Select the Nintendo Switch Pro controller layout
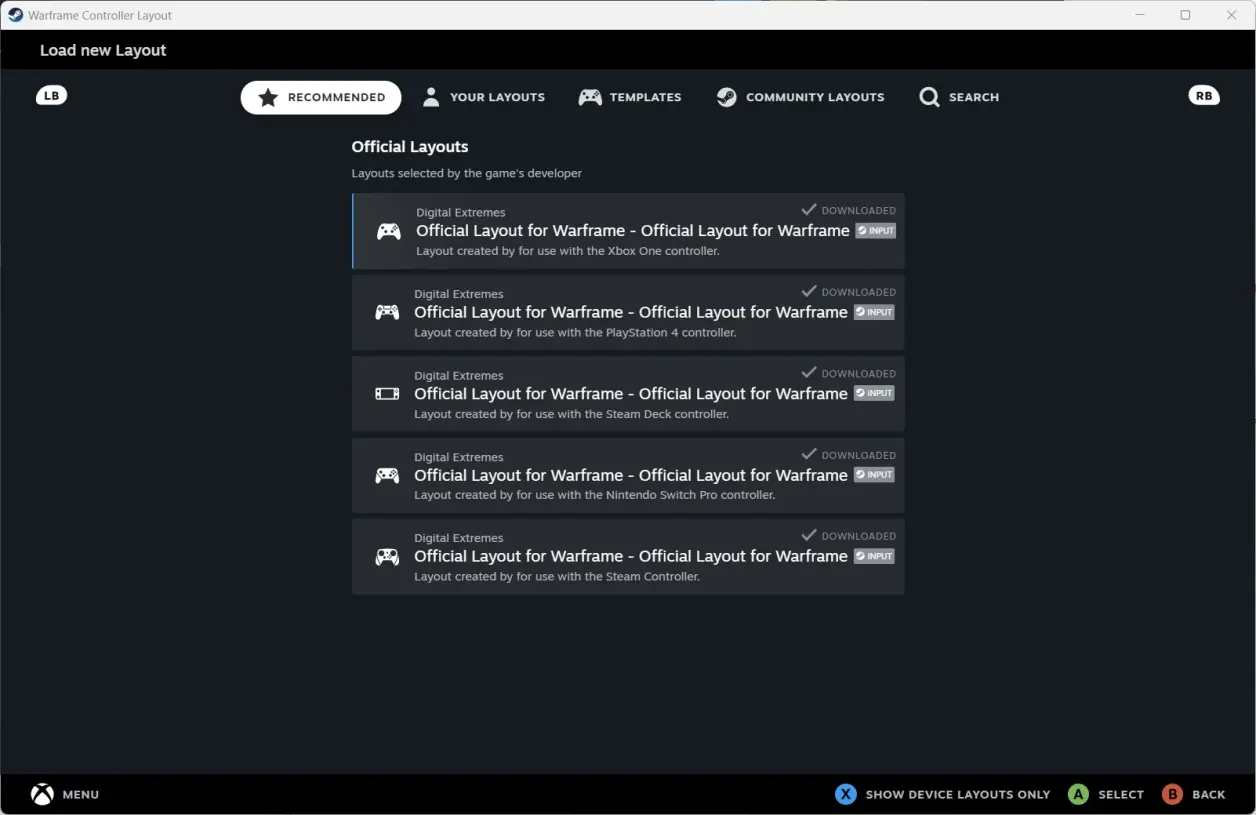This screenshot has height=815, width=1256. coord(628,475)
